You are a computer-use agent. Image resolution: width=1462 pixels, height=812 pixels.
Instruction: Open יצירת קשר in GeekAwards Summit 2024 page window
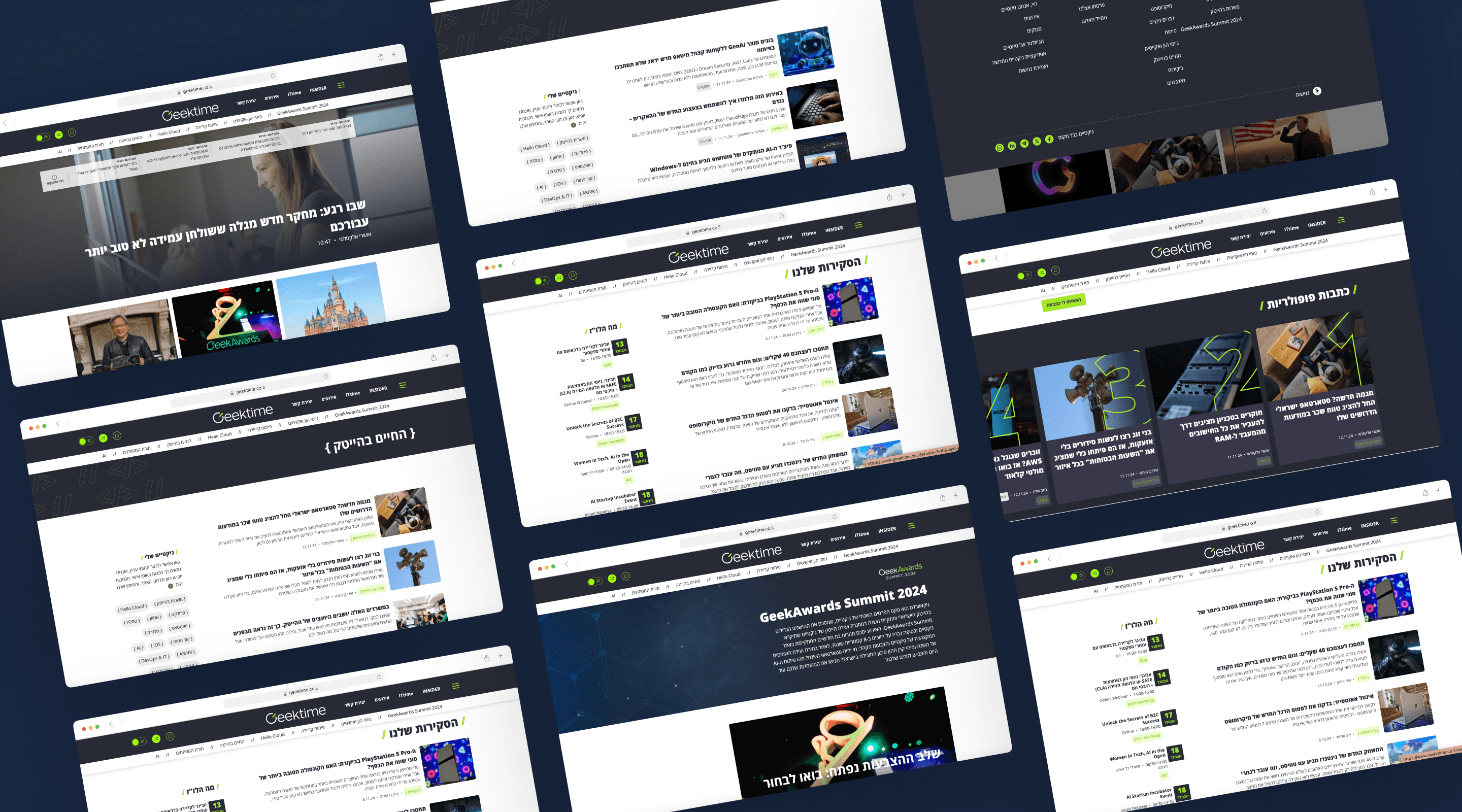coord(811,544)
